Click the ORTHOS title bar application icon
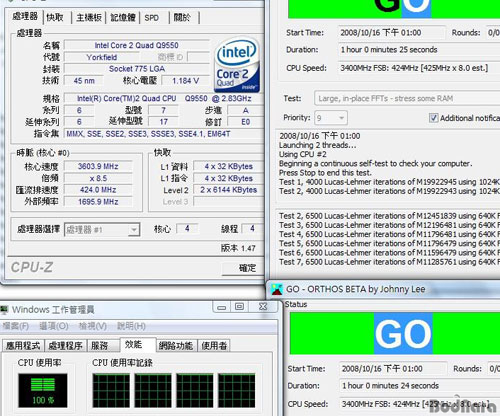 coord(277,289)
